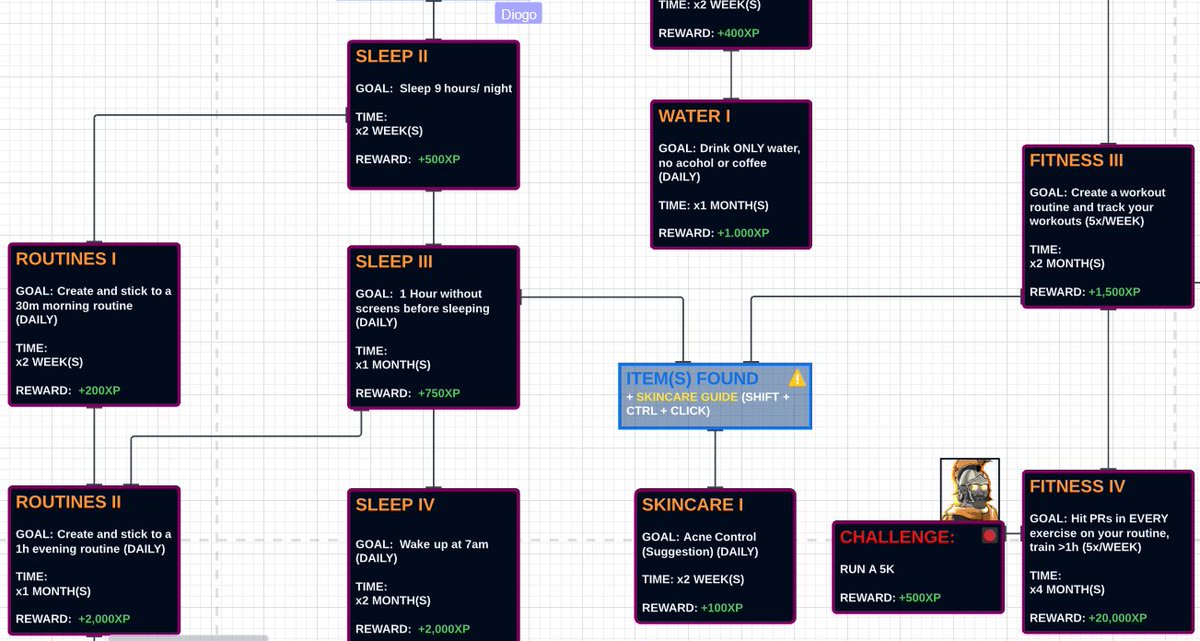Screen dimensions: 1200x641
Task: Select the FITNESS III title
Action: coord(1077,160)
